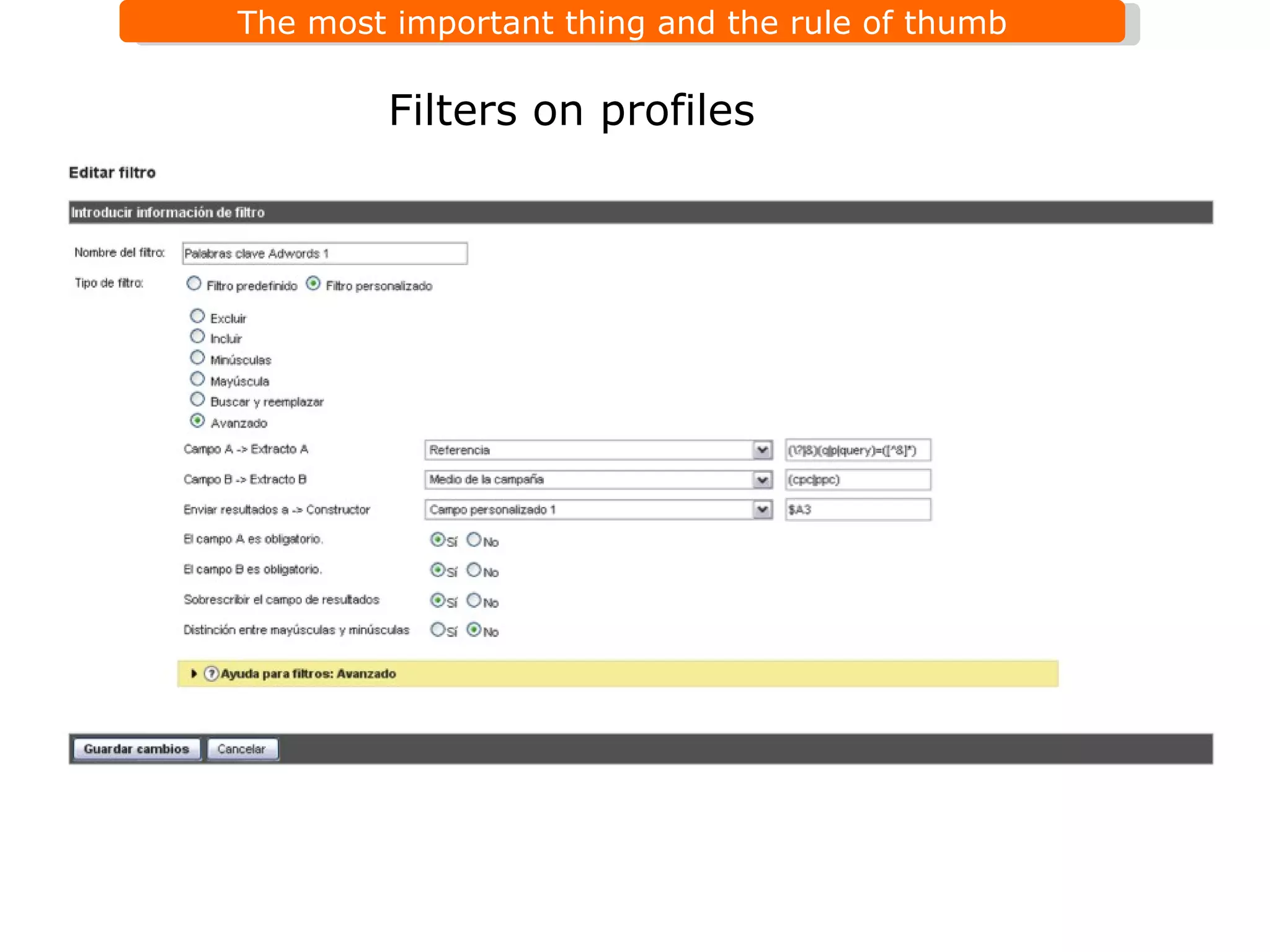Select No for Distinción mayúsculas y minúsculas
Image resolution: width=1270 pixels, height=952 pixels.
[x=474, y=630]
